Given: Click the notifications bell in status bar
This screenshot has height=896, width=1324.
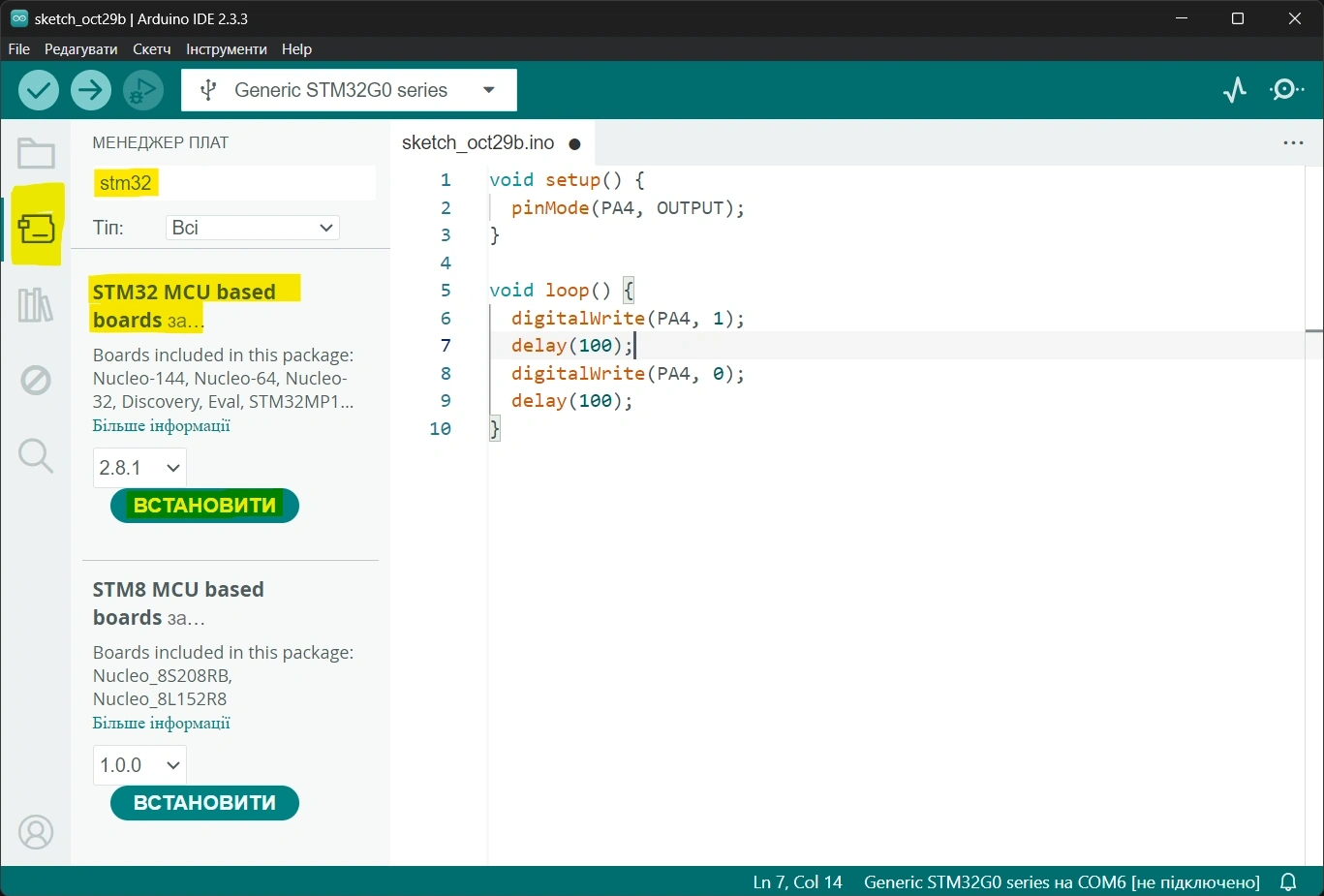Looking at the screenshot, I should [1288, 881].
